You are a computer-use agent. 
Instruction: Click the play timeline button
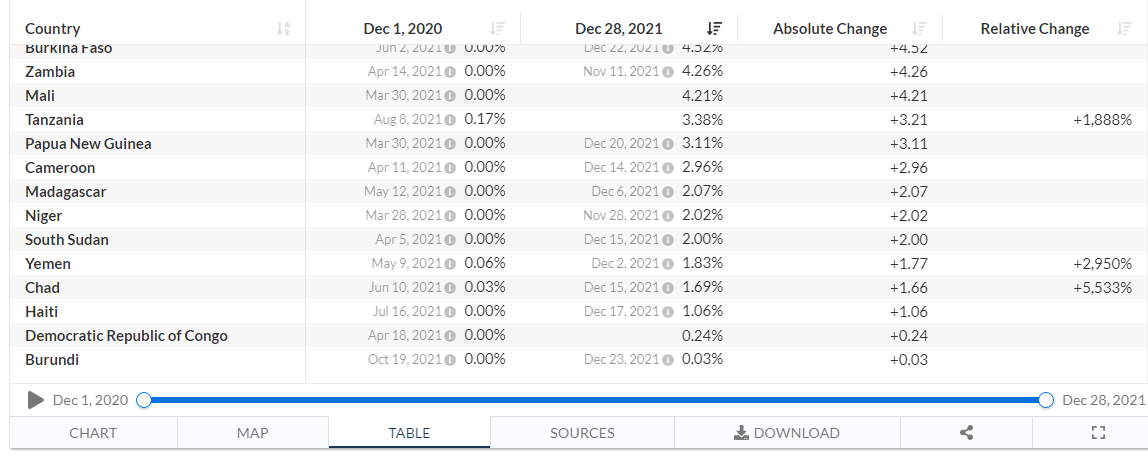point(36,400)
